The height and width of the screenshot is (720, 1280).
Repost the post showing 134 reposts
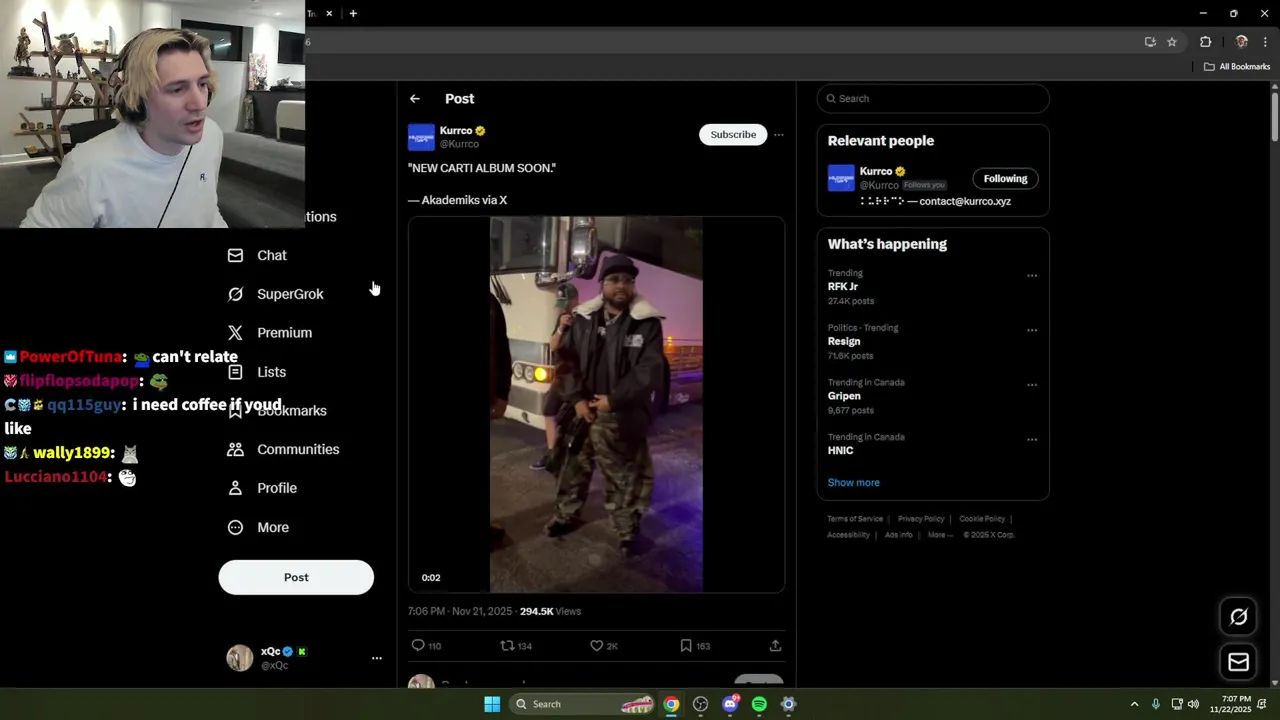click(x=507, y=646)
